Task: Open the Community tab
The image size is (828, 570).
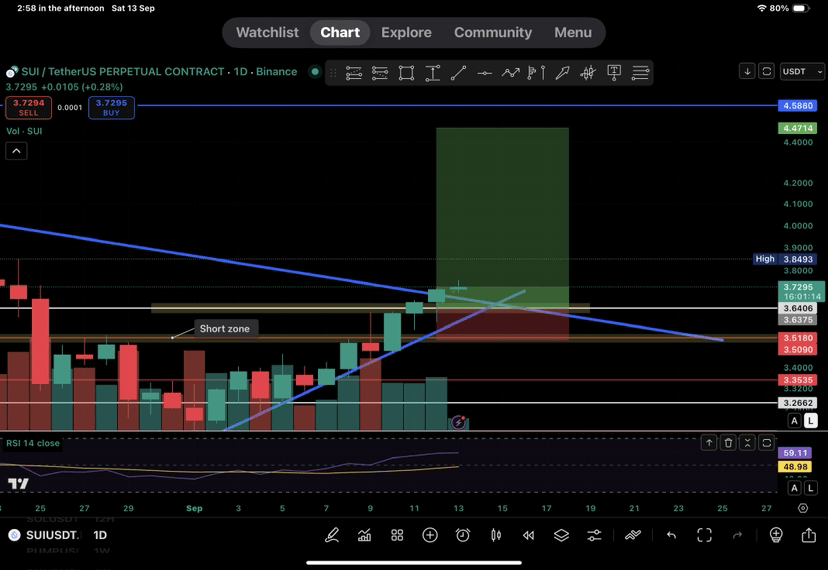Action: pyautogui.click(x=493, y=32)
